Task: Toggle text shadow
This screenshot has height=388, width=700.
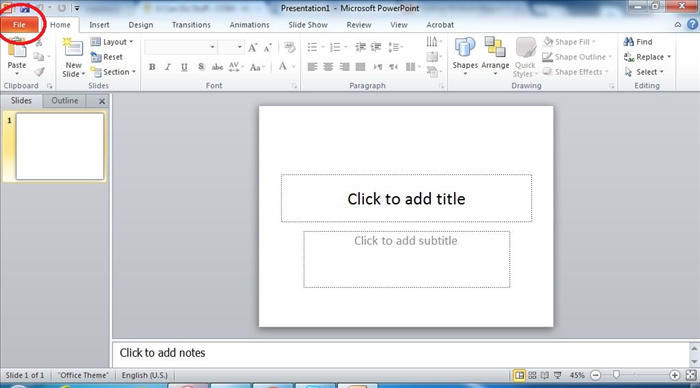Action: pyautogui.click(x=200, y=67)
